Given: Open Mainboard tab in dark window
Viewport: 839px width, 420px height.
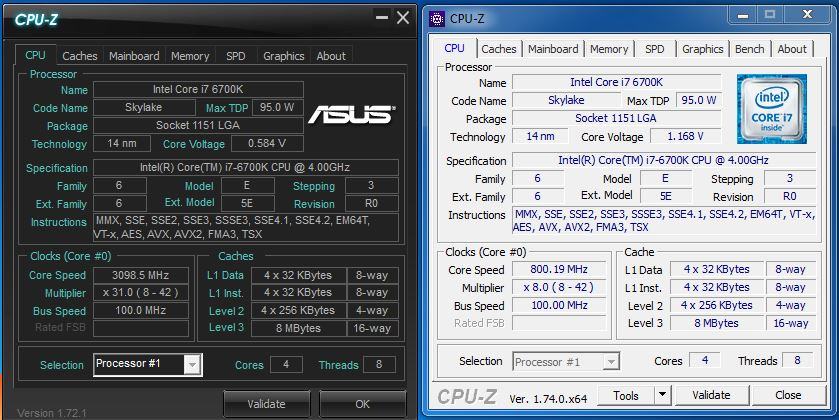Looking at the screenshot, I should coord(134,56).
